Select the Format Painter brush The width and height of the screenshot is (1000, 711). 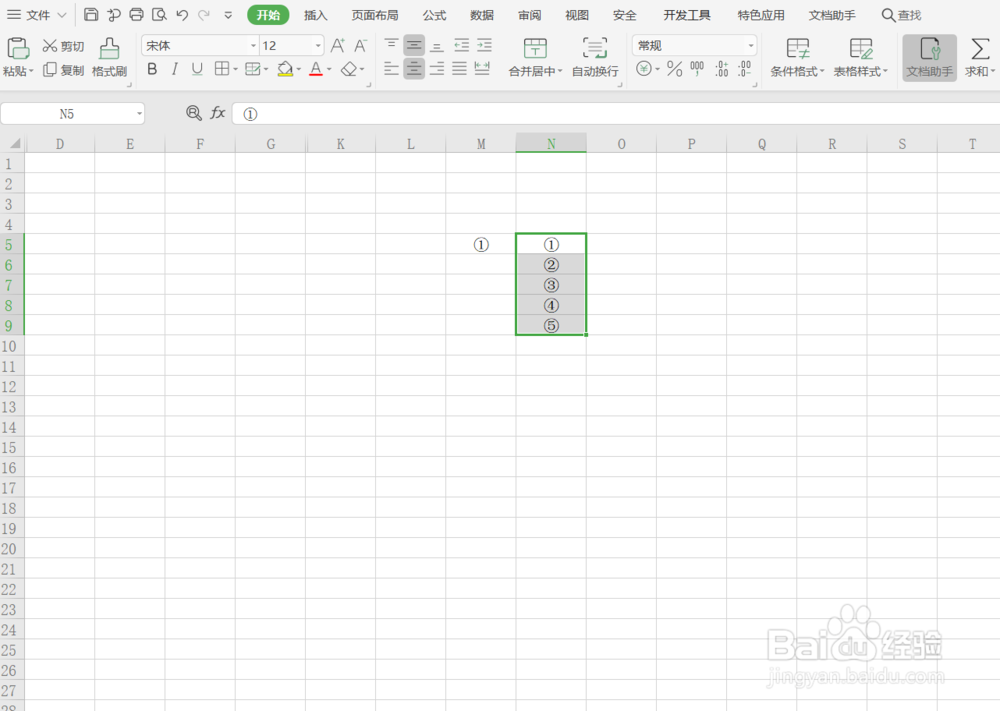109,57
